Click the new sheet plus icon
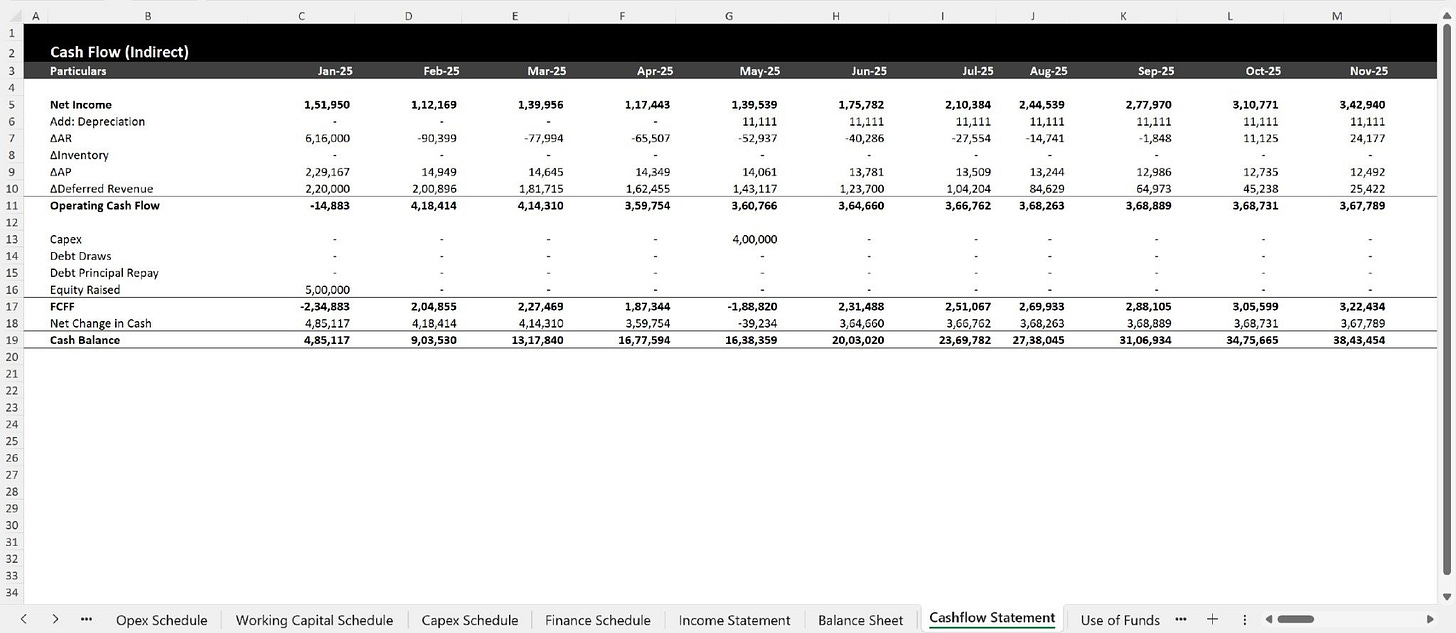The width and height of the screenshot is (1456, 633). click(1212, 620)
